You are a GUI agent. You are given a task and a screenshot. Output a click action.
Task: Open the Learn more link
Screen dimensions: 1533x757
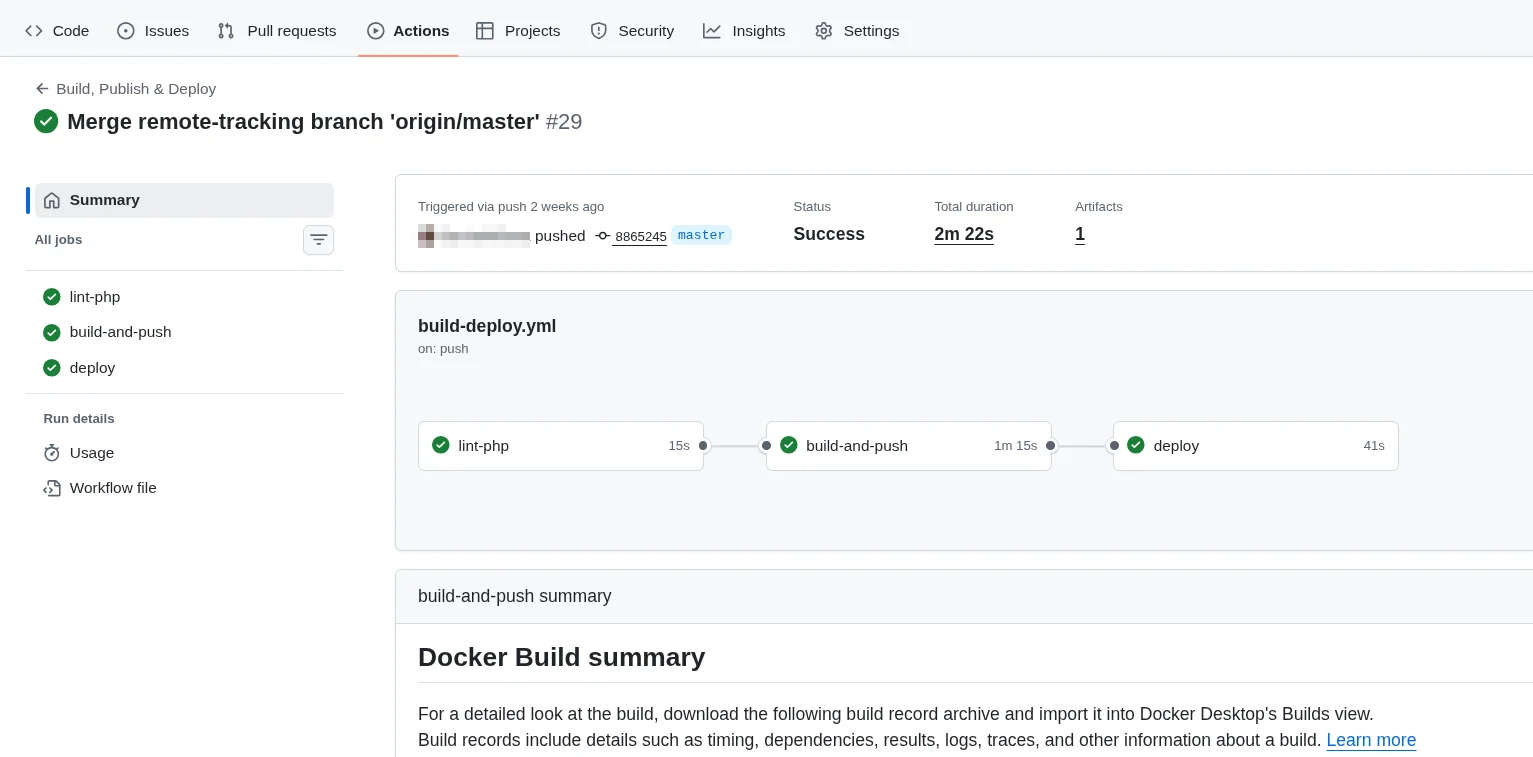1371,740
